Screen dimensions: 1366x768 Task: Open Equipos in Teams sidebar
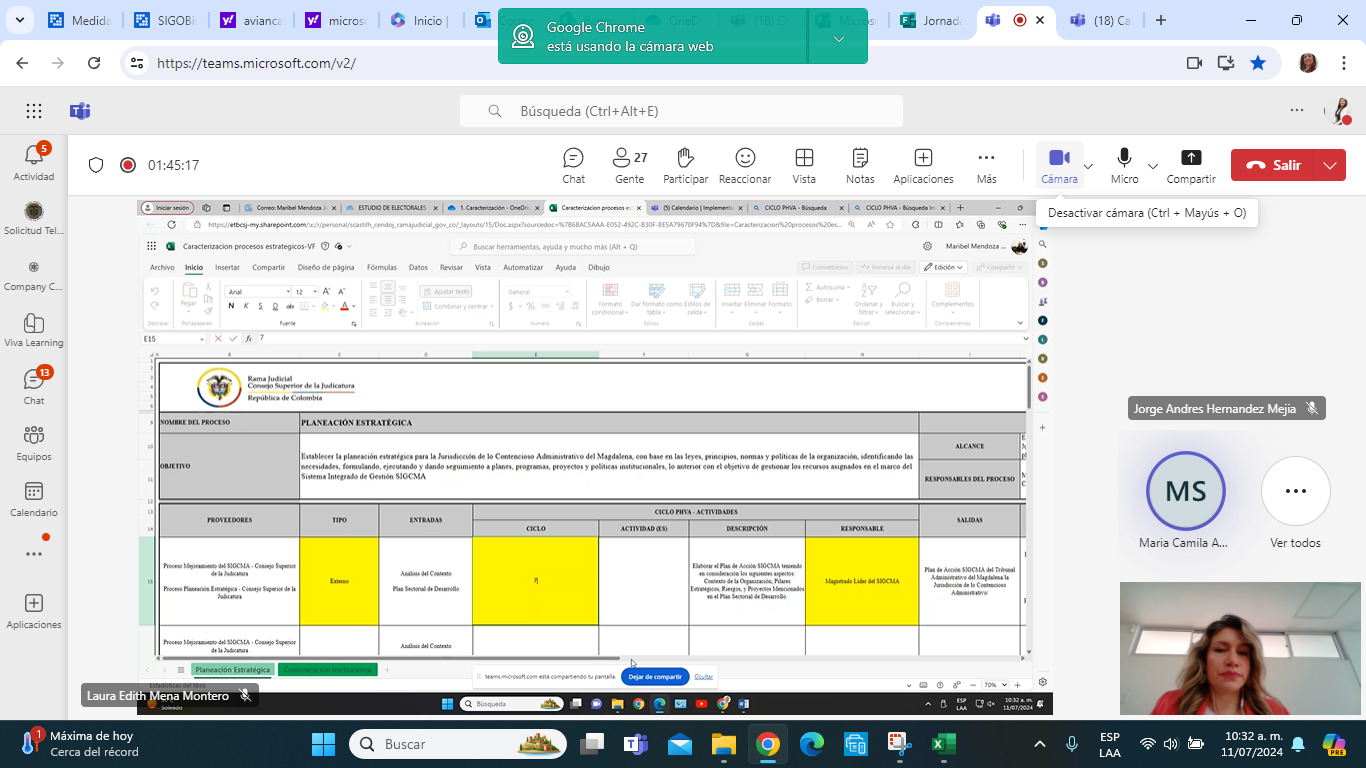pos(34,442)
